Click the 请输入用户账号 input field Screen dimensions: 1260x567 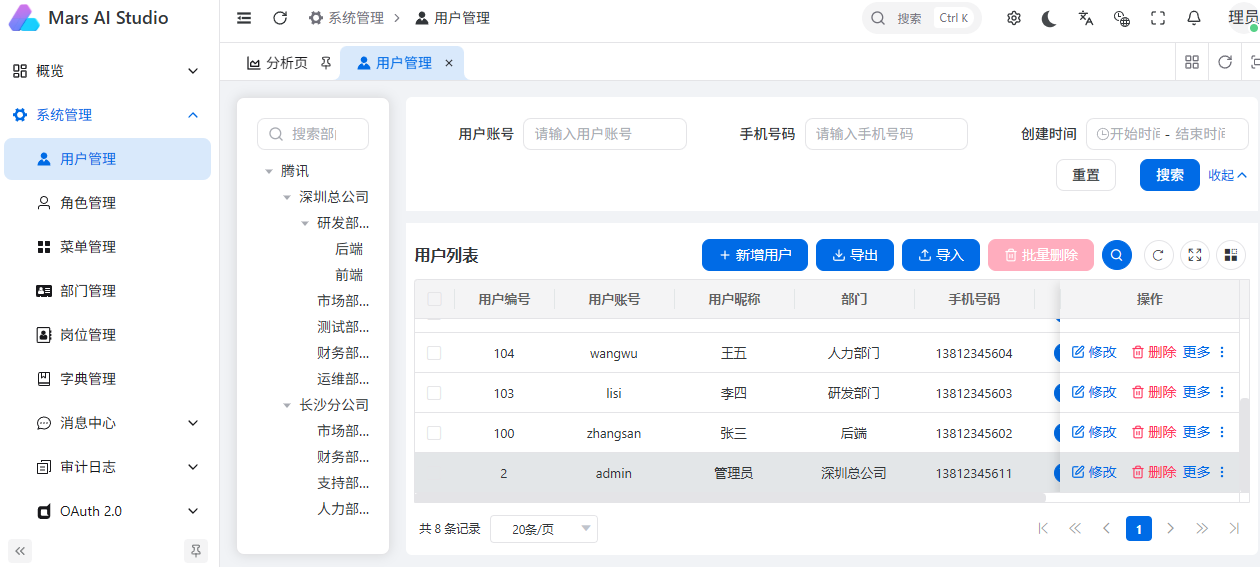click(x=605, y=134)
